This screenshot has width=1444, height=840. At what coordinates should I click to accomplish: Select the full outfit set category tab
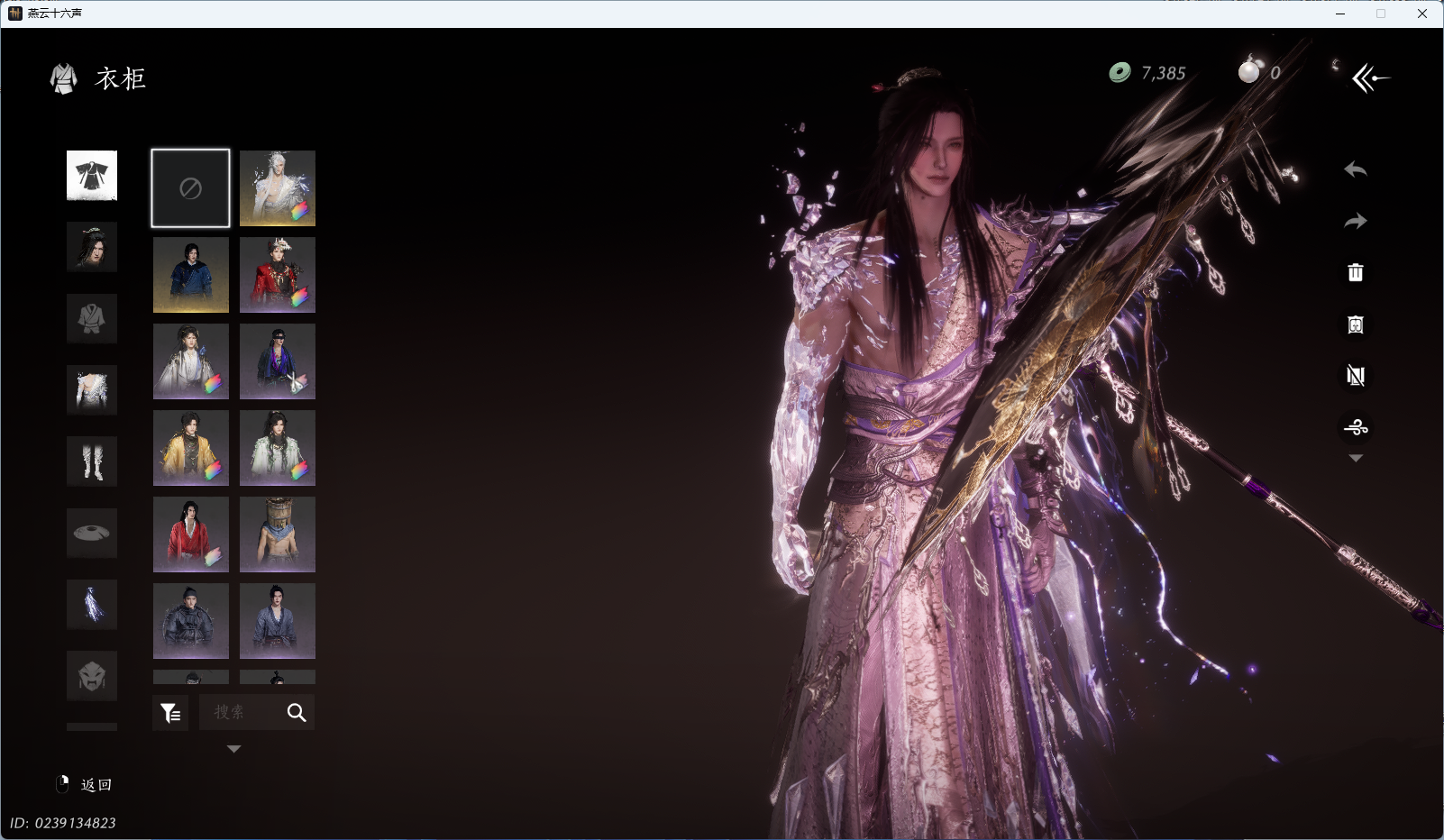click(92, 176)
